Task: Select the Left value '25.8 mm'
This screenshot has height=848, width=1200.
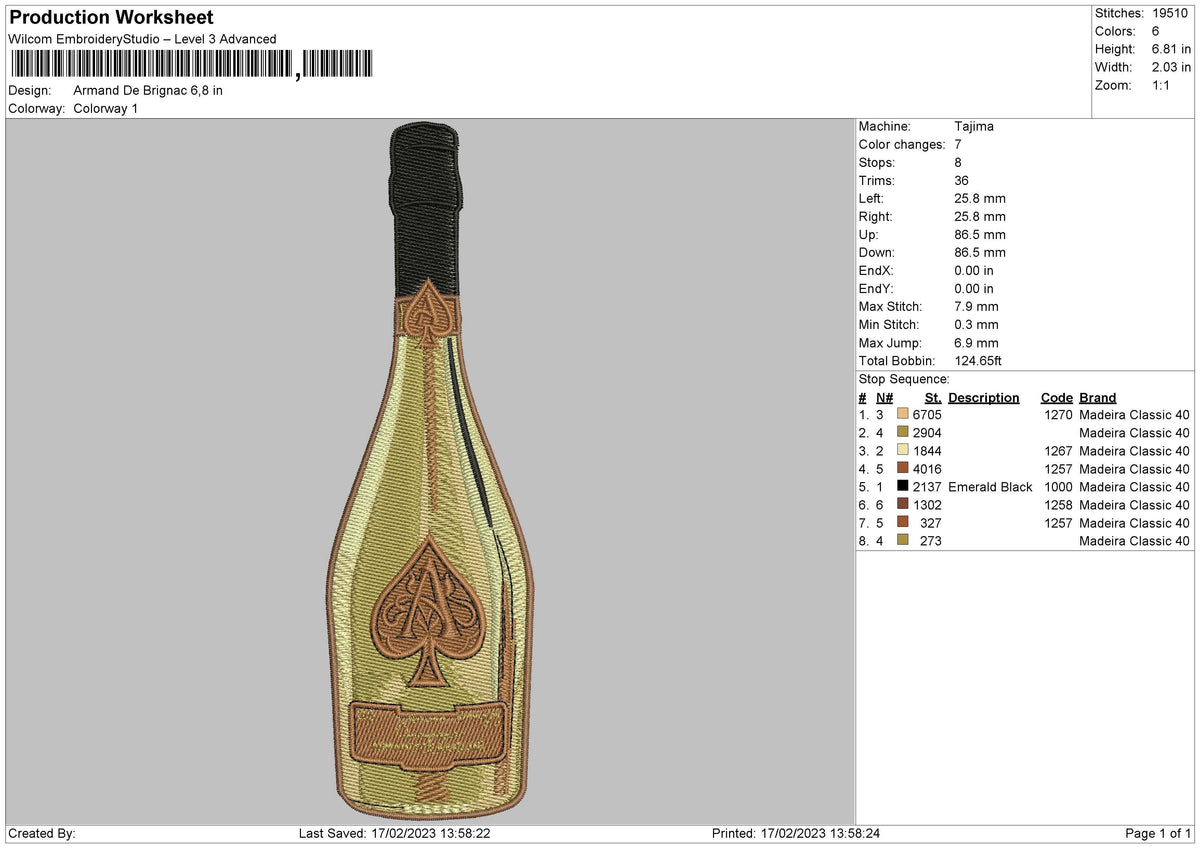Action: [x=980, y=199]
